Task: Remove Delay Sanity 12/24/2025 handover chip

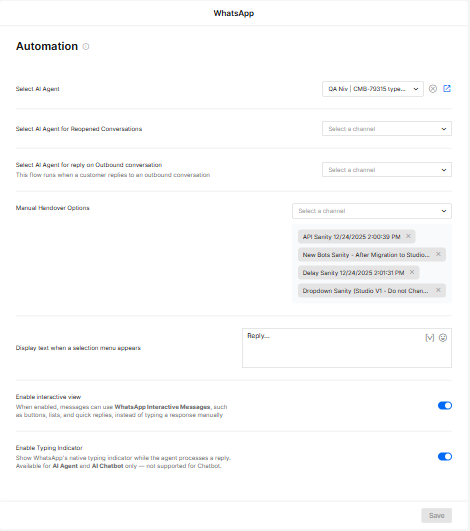Action: point(412,272)
